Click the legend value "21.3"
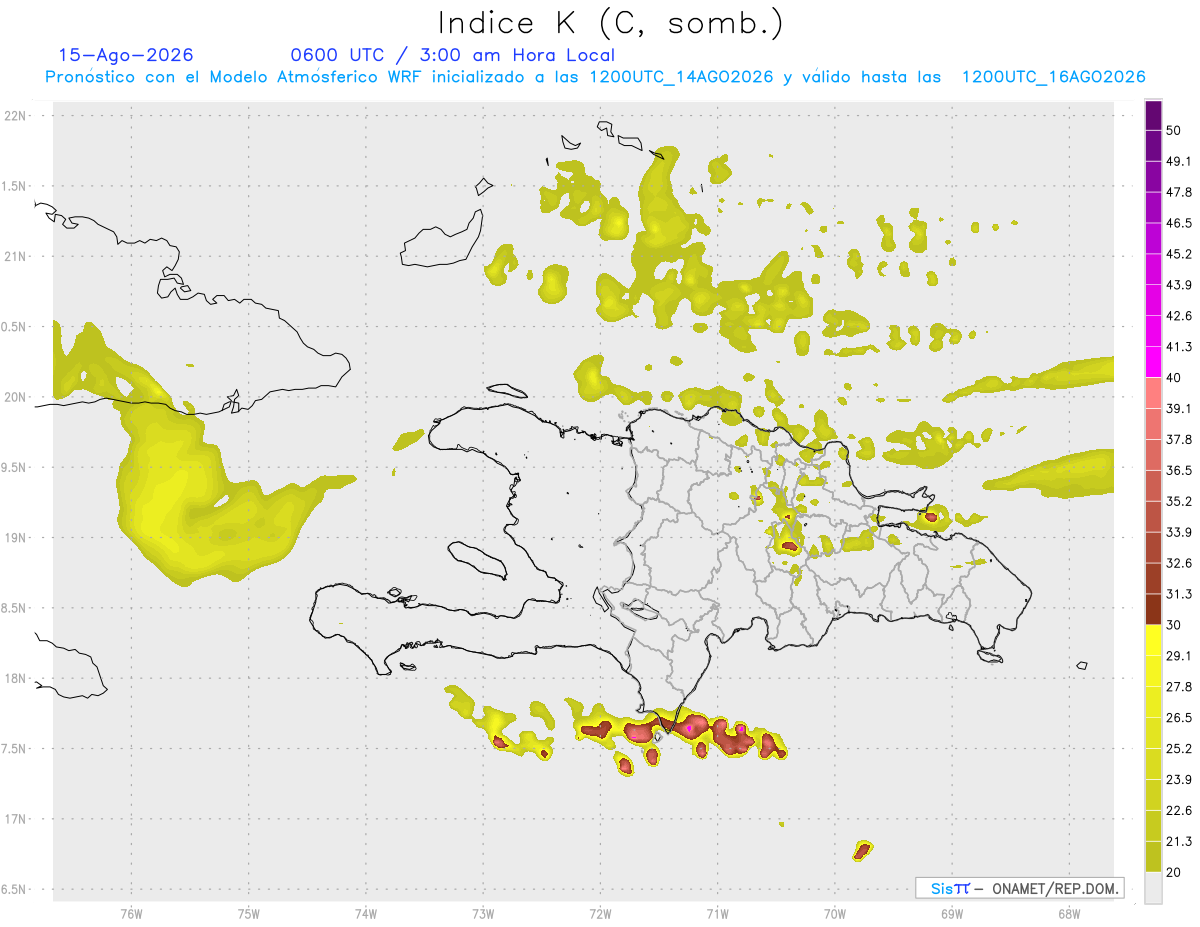The width and height of the screenshot is (1200, 927). pyautogui.click(x=1179, y=841)
